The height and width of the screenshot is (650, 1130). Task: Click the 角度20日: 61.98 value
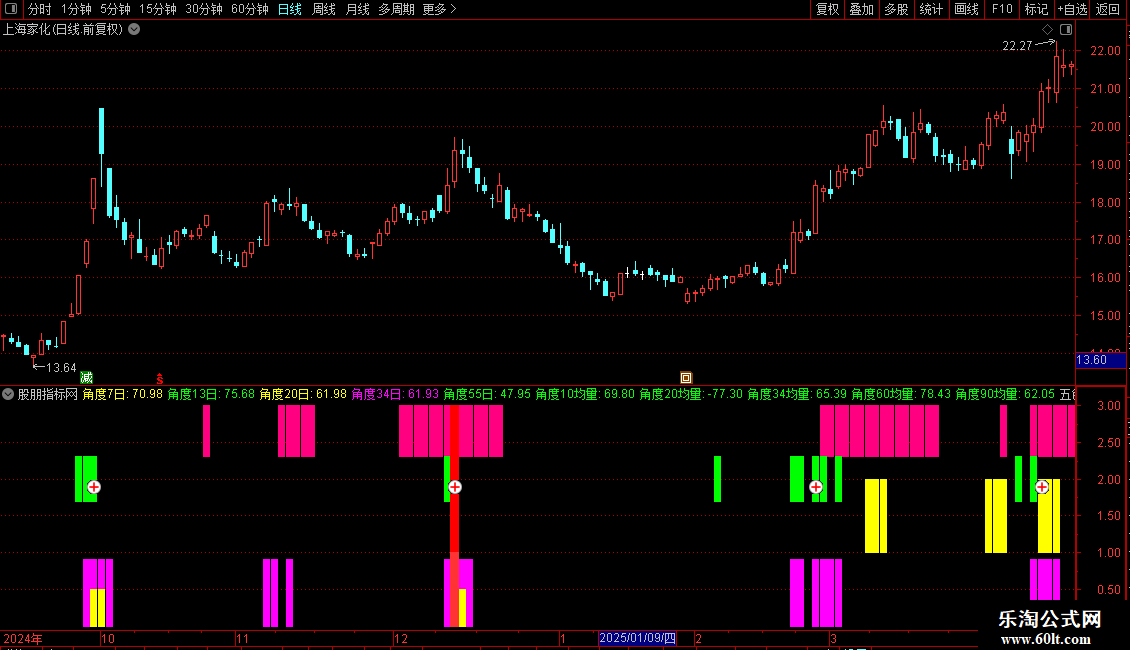[303, 394]
